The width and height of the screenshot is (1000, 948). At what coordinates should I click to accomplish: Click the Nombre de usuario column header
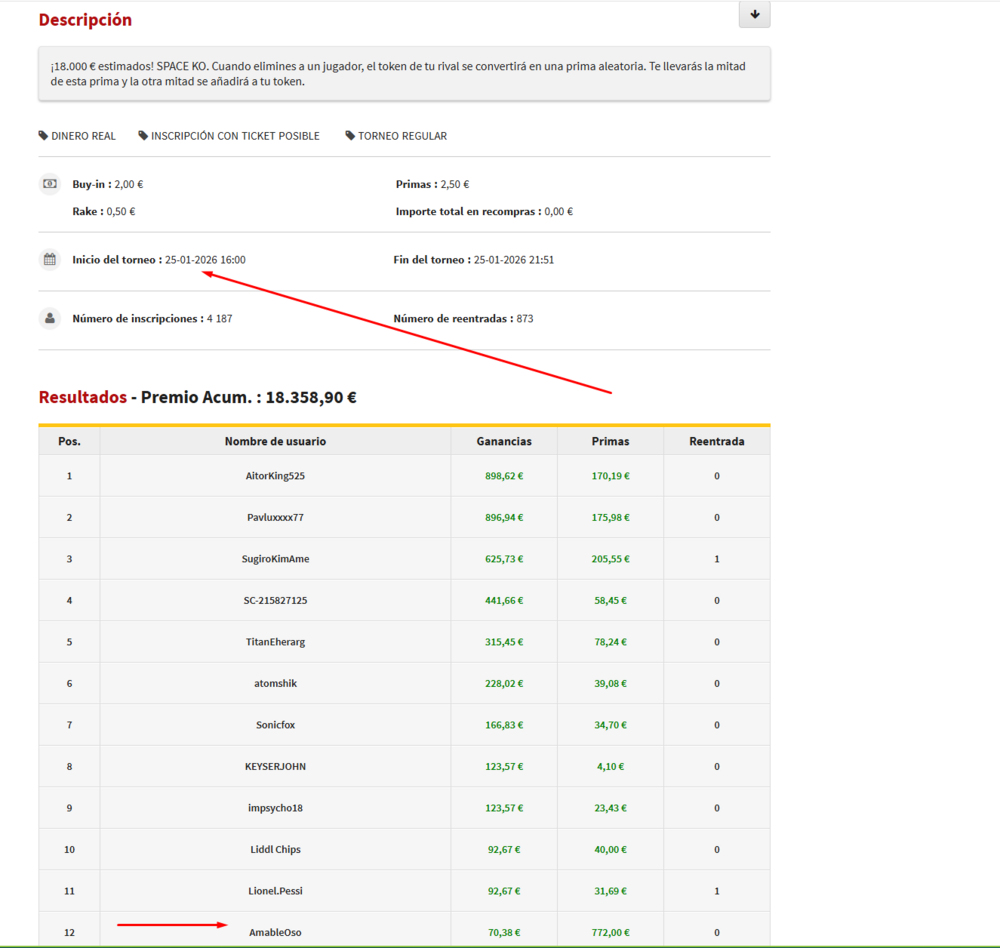click(x=275, y=441)
